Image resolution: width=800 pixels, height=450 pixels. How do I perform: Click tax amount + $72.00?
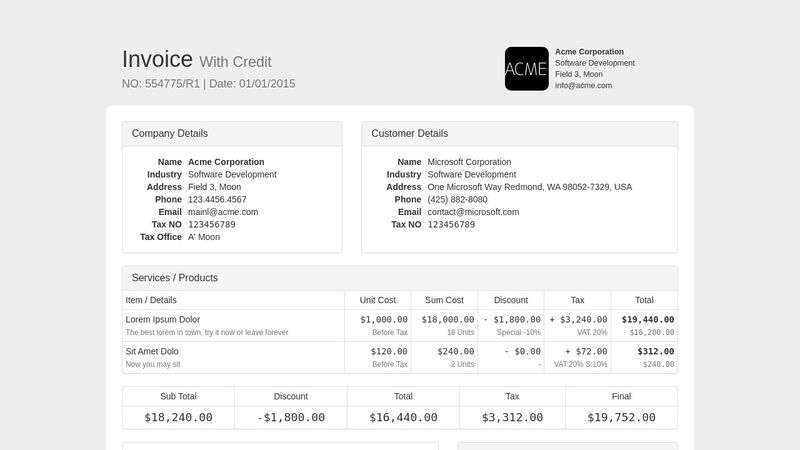coord(586,352)
